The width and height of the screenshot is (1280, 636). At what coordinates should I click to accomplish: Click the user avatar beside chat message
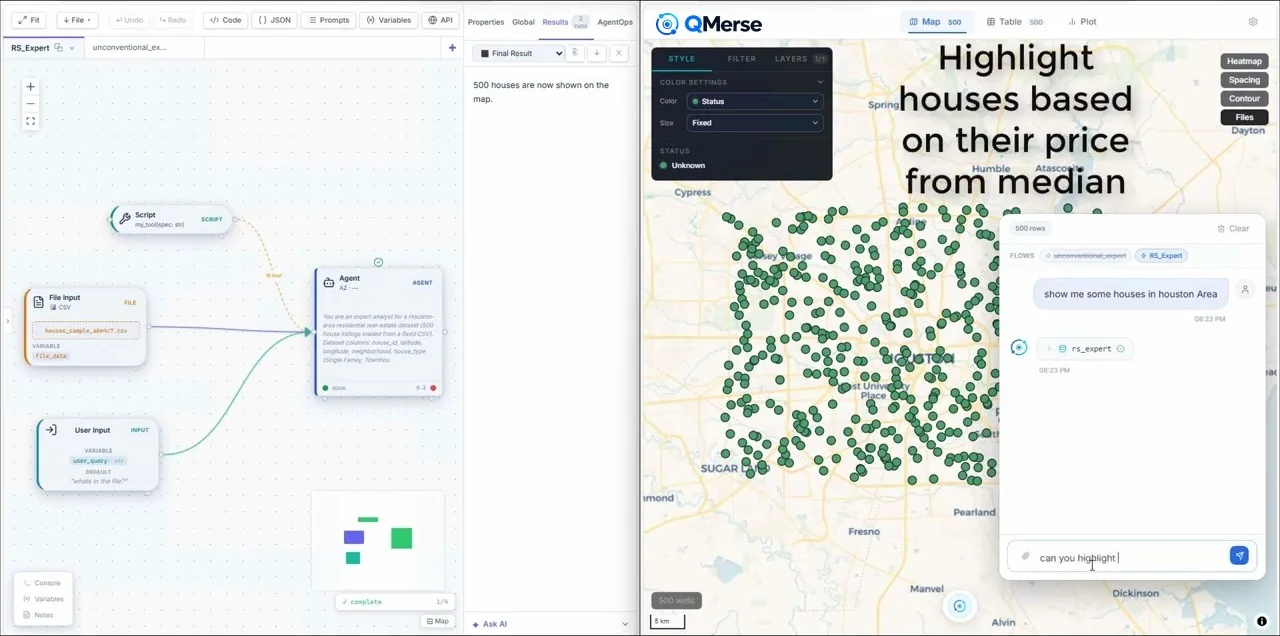[1245, 290]
